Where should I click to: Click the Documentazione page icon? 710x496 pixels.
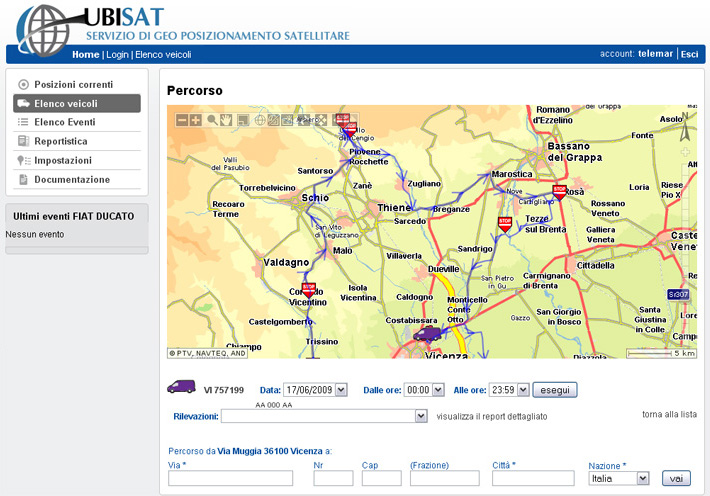pyautogui.click(x=23, y=179)
